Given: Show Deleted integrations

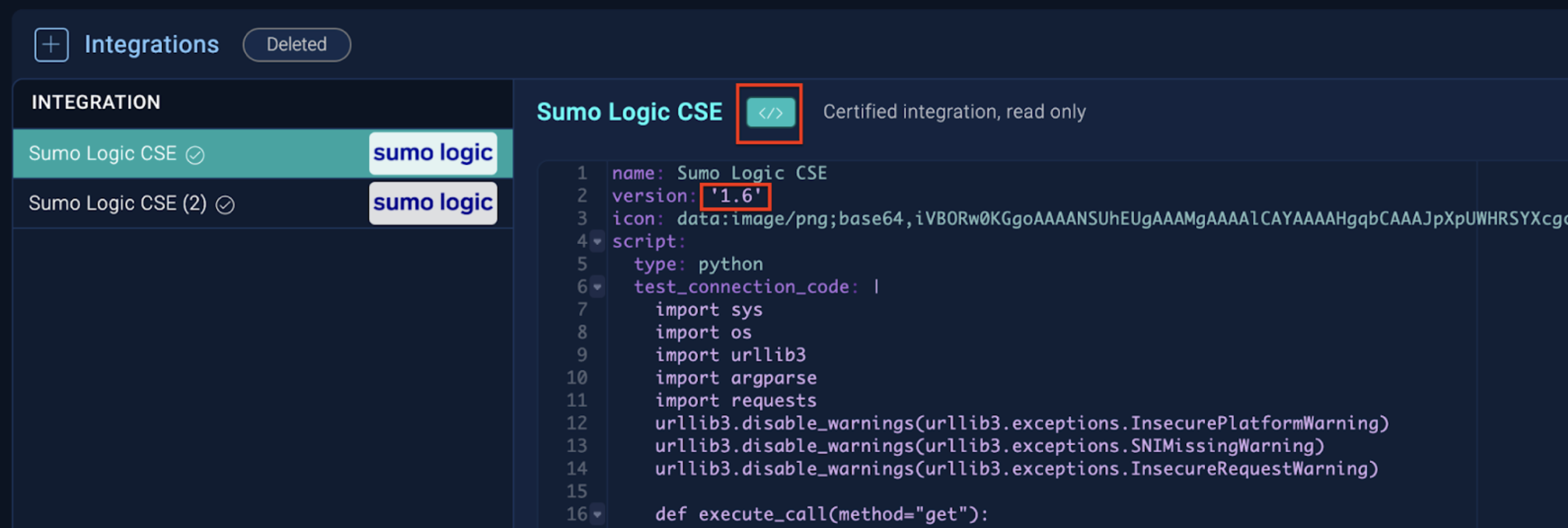Looking at the screenshot, I should (297, 45).
